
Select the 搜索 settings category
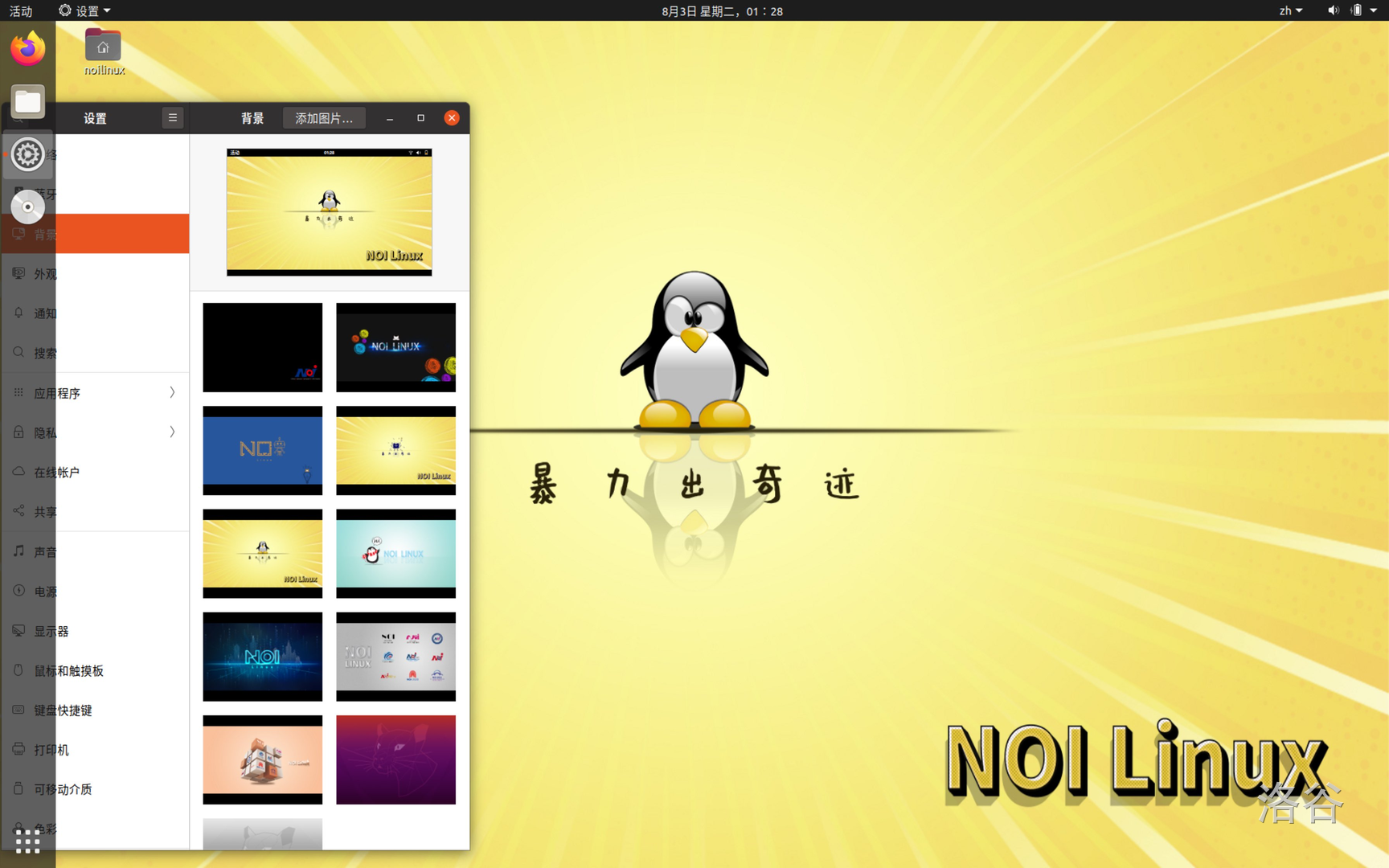(x=95, y=352)
